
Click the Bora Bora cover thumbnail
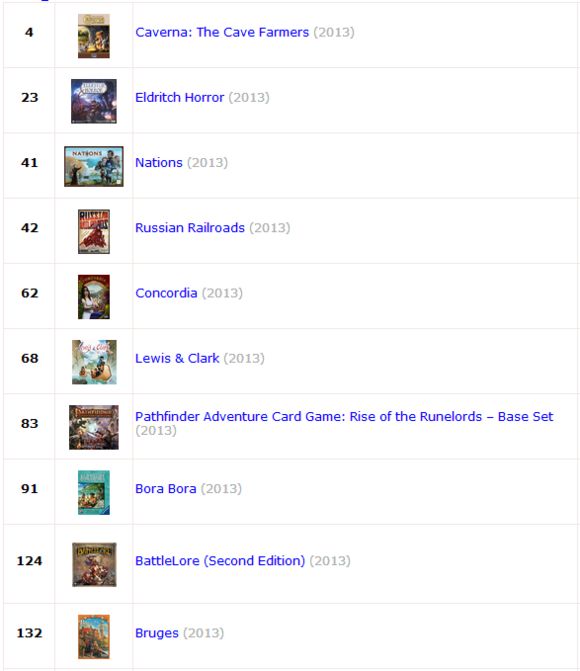point(94,493)
